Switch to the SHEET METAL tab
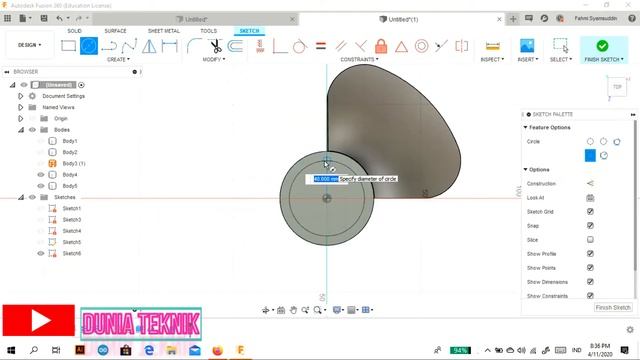Image resolution: width=640 pixels, height=360 pixels. click(x=164, y=31)
